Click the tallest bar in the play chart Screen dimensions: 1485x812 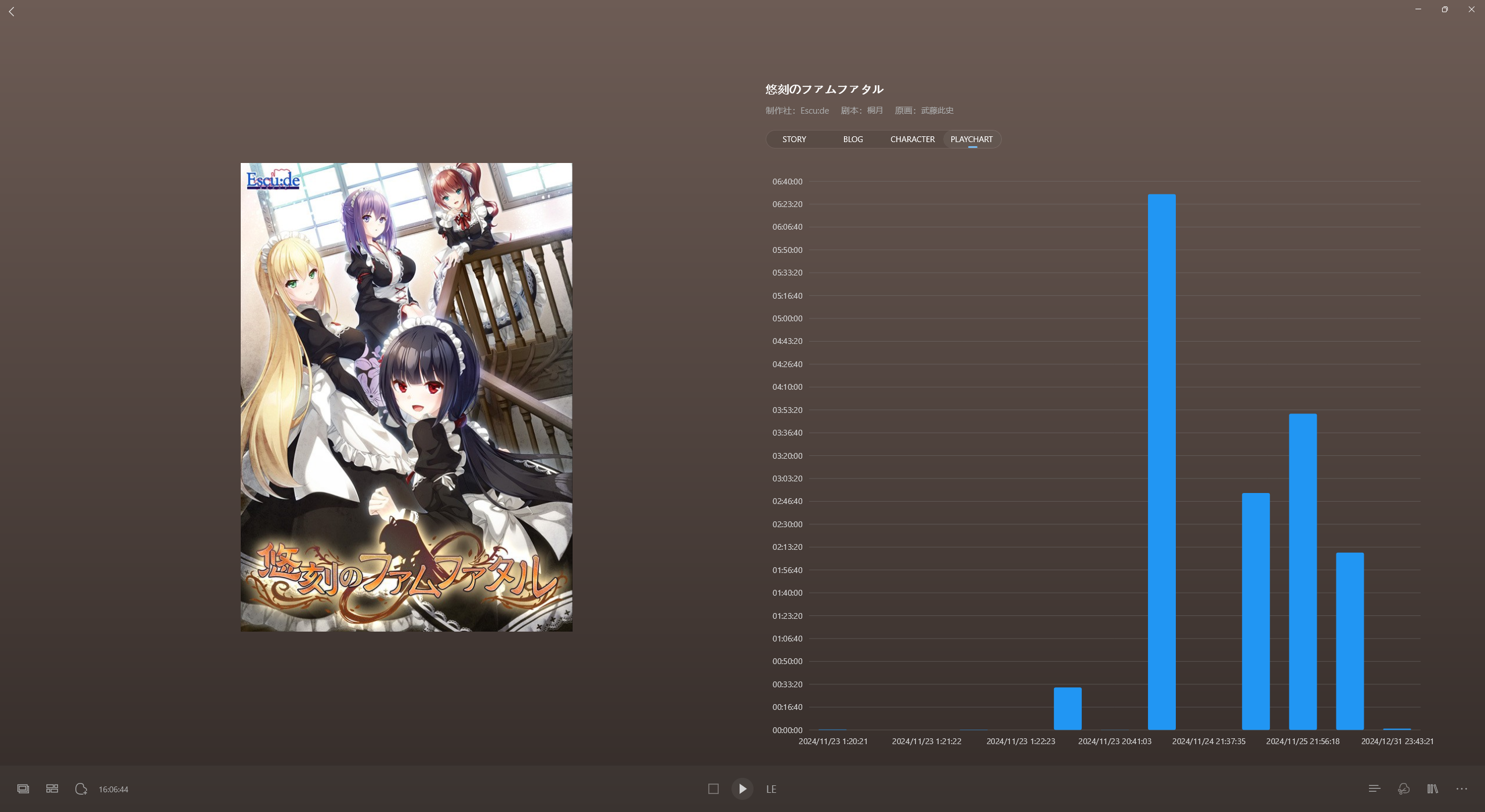click(1162, 462)
